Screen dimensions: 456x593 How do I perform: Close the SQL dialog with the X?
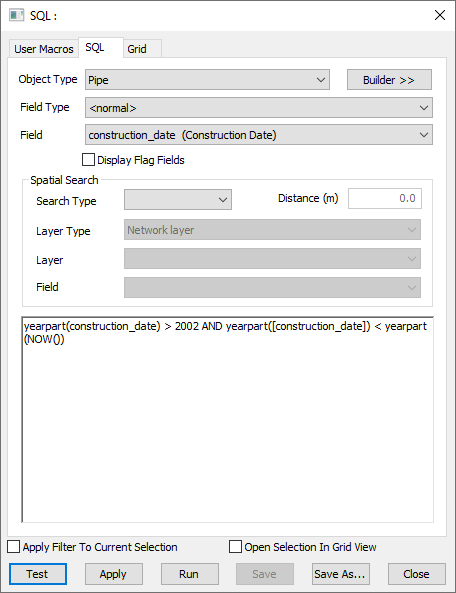click(x=440, y=15)
